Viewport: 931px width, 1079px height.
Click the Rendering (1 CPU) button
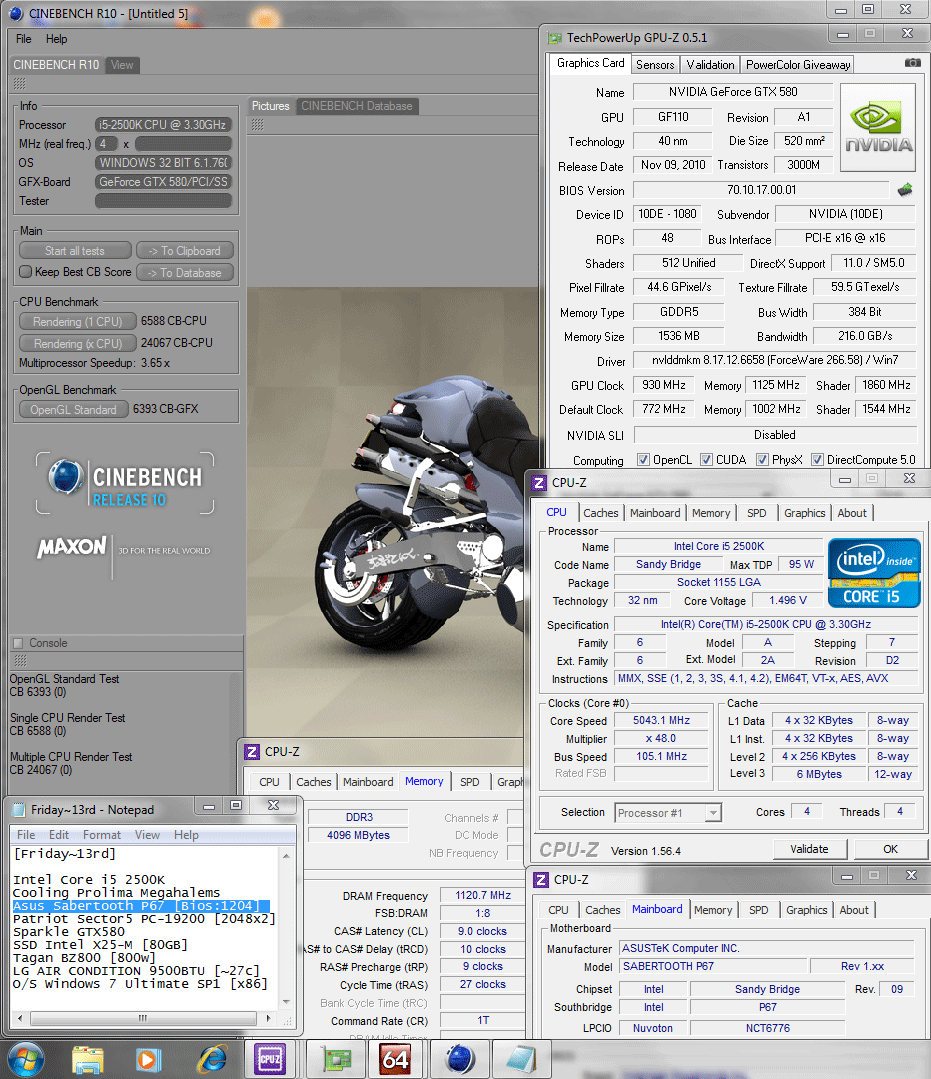tap(77, 321)
